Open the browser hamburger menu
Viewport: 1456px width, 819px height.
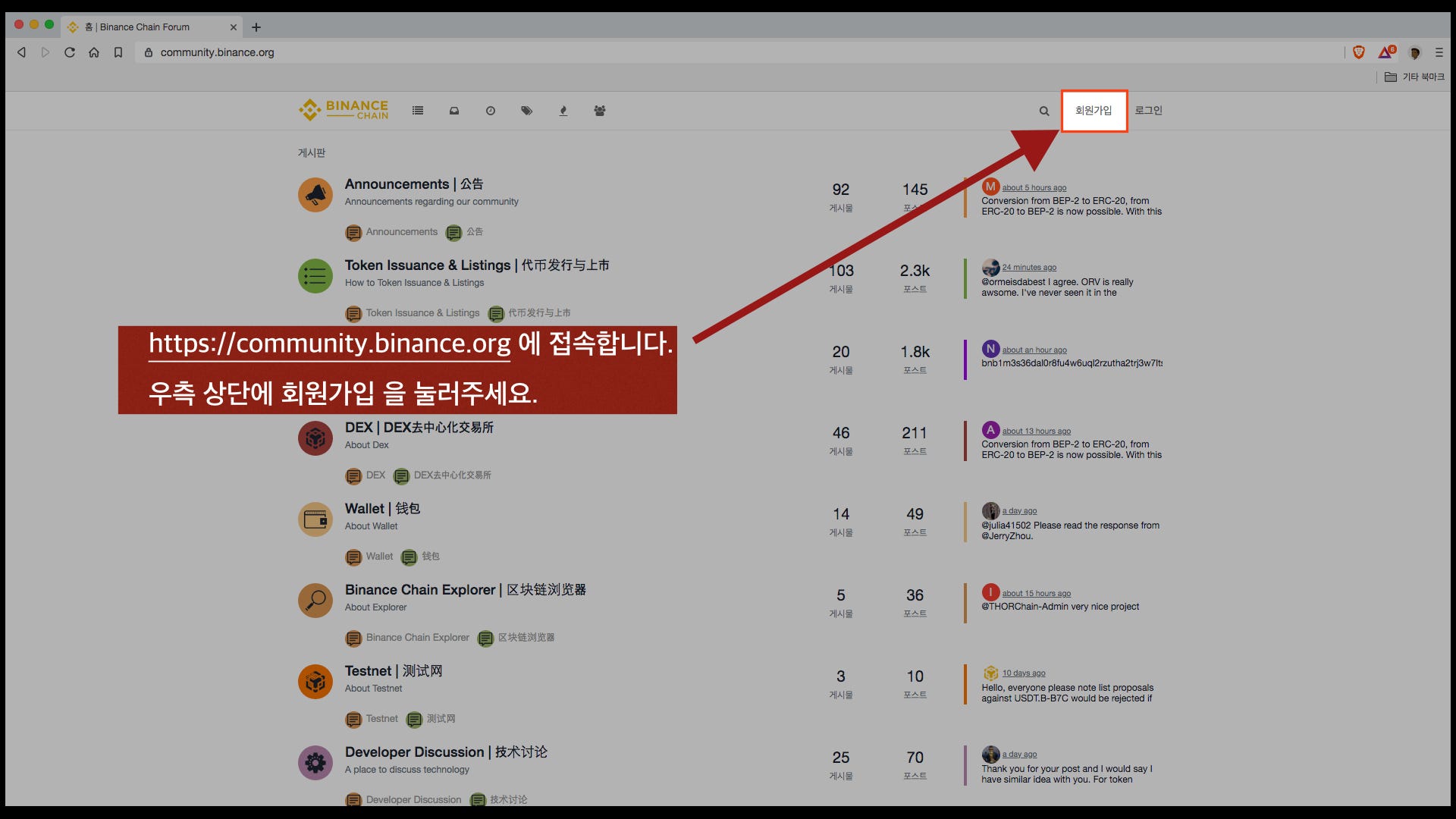(x=1439, y=52)
